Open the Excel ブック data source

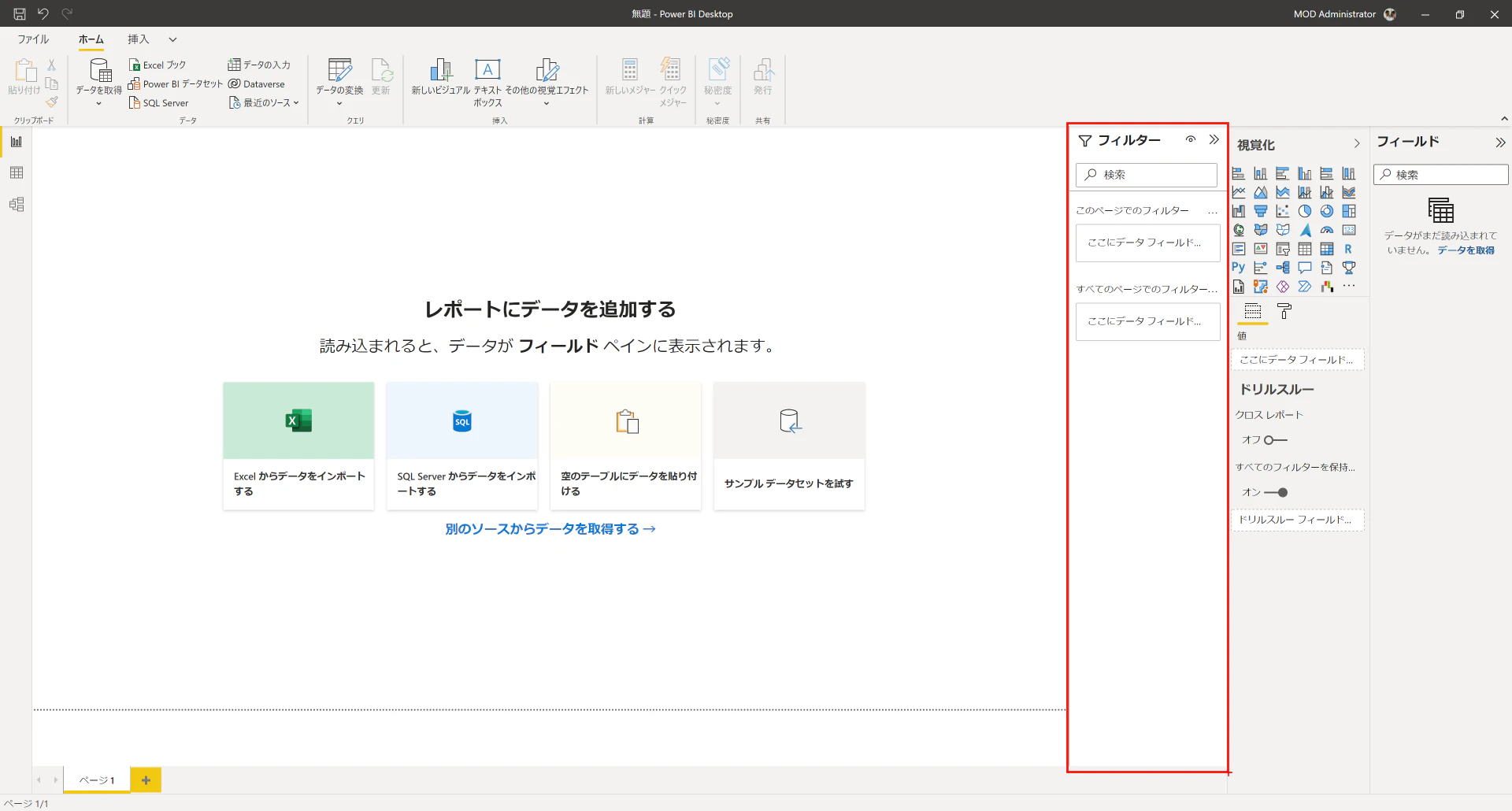point(157,65)
